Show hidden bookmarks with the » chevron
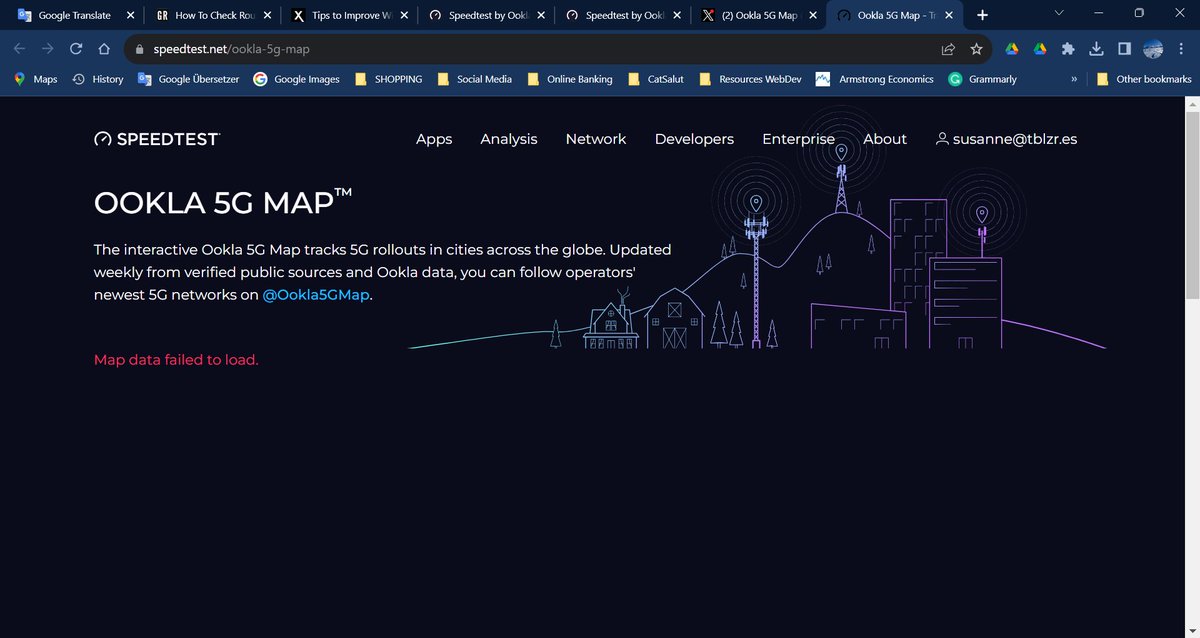The image size is (1200, 638). click(1074, 79)
